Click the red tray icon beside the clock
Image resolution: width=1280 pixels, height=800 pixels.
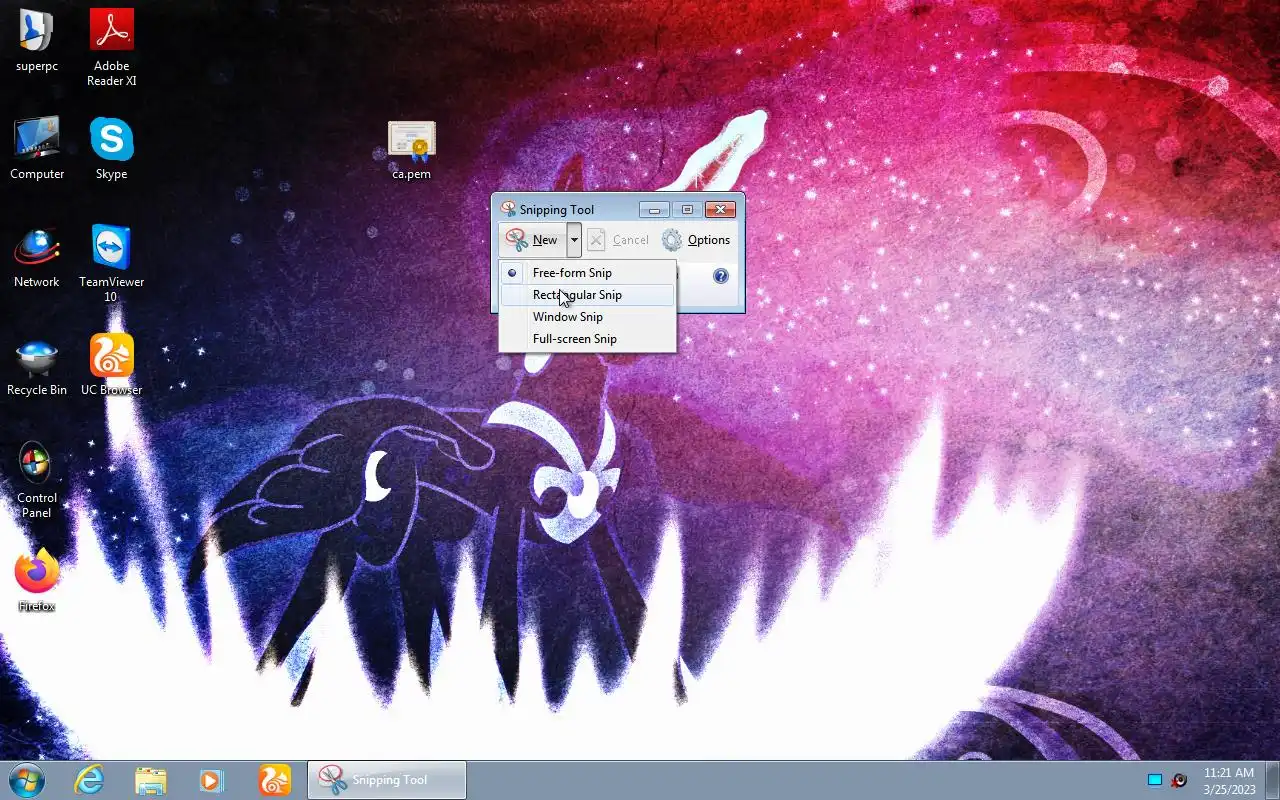pos(1179,780)
